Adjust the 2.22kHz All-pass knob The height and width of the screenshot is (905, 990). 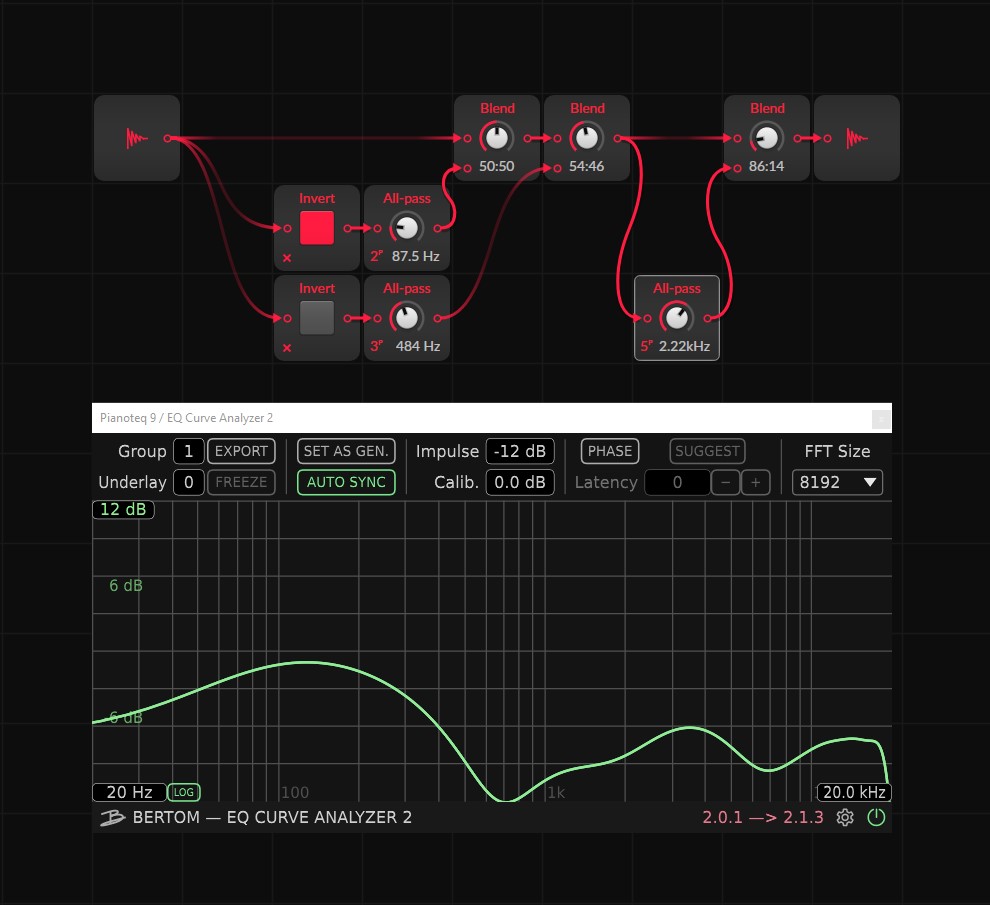tap(677, 318)
